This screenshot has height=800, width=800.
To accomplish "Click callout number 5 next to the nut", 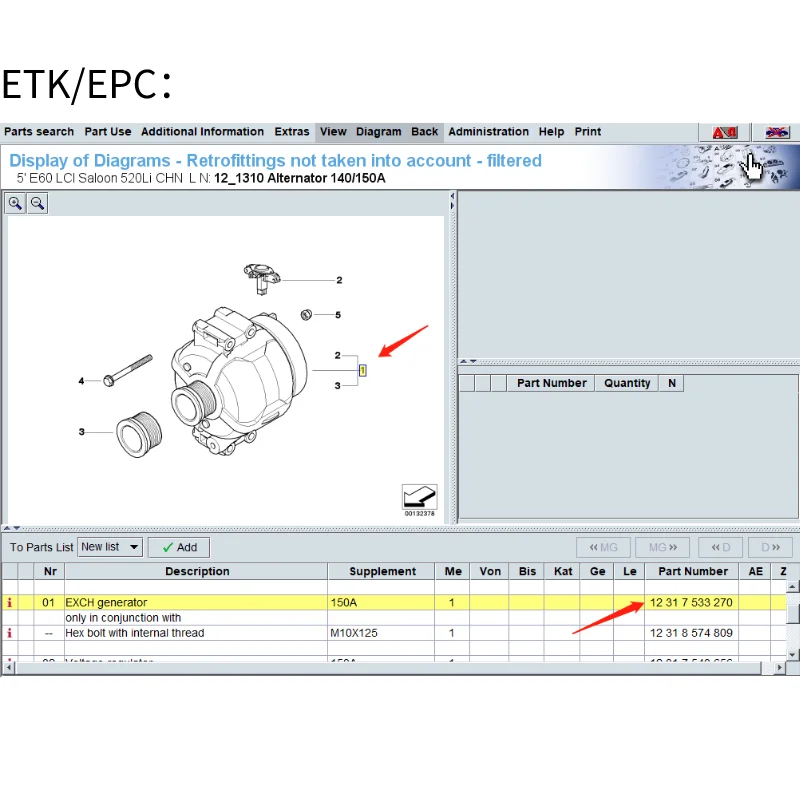I will click(x=338, y=315).
